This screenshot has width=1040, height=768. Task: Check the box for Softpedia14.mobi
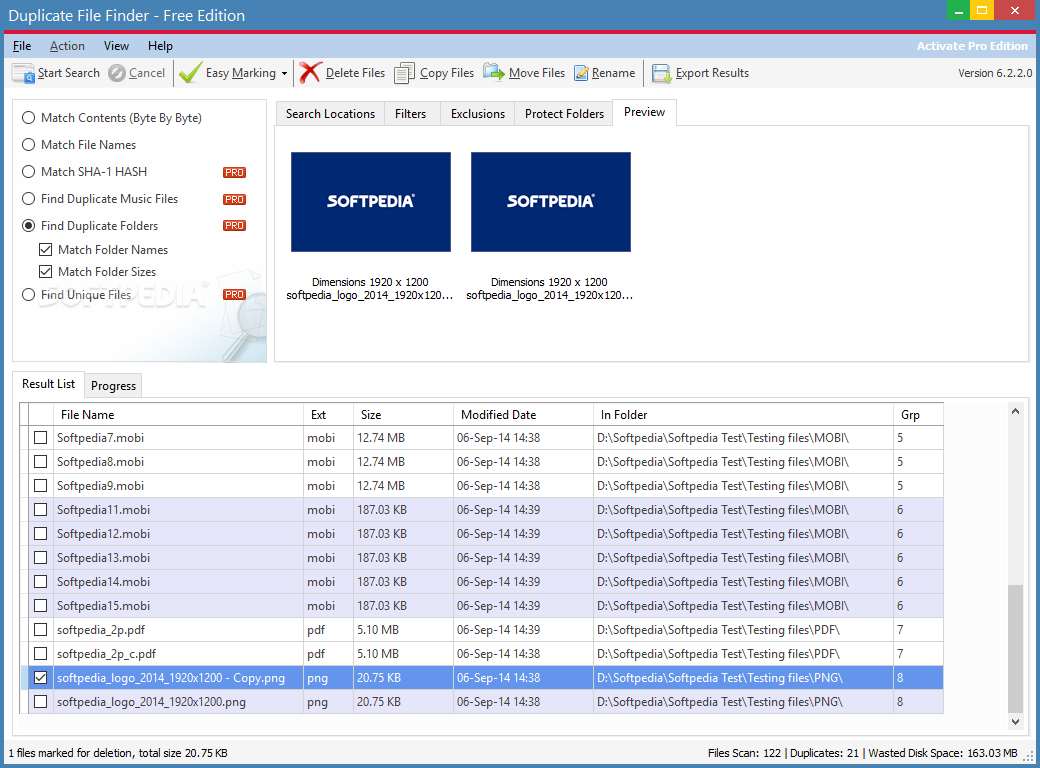40,582
